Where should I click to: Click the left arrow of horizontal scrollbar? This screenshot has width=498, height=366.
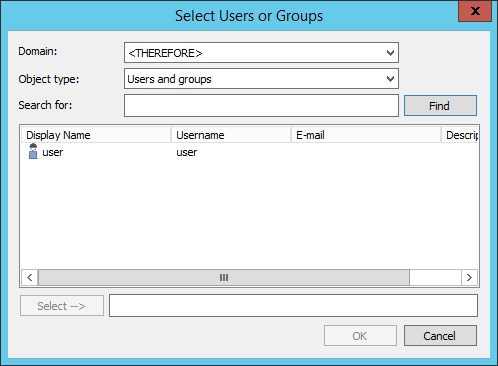click(x=30, y=277)
